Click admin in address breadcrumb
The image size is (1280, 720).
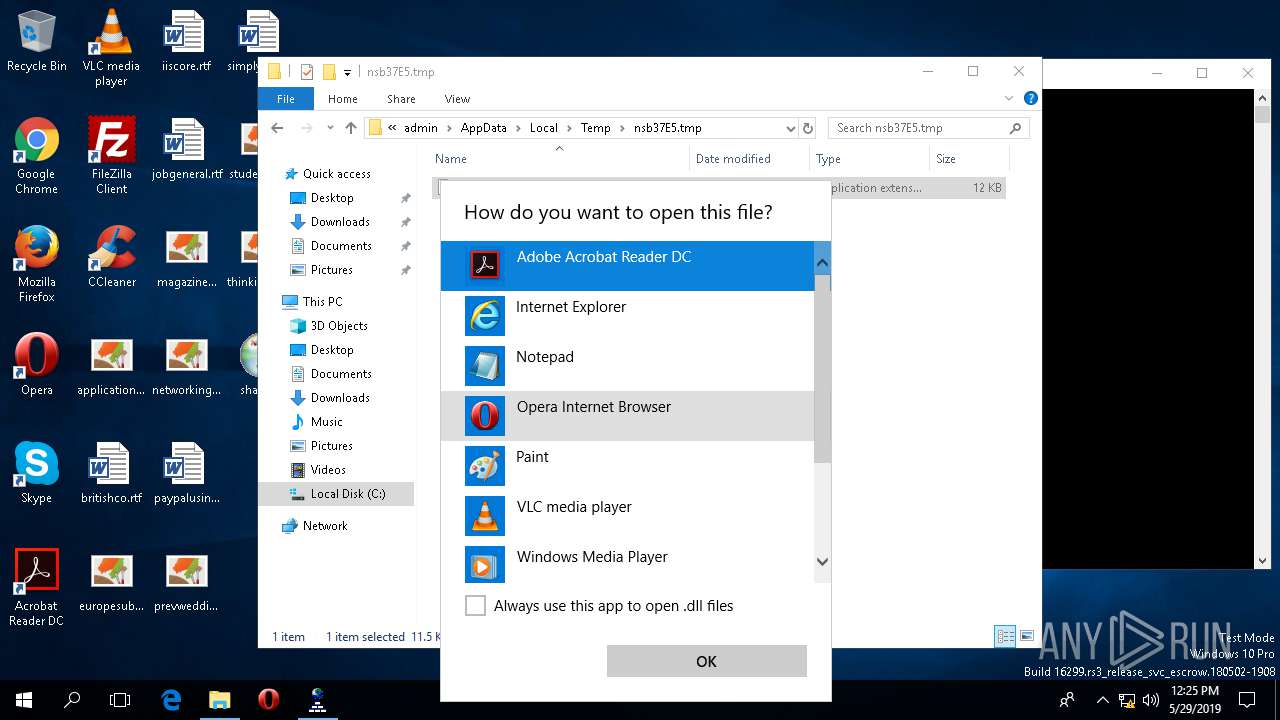coord(421,128)
